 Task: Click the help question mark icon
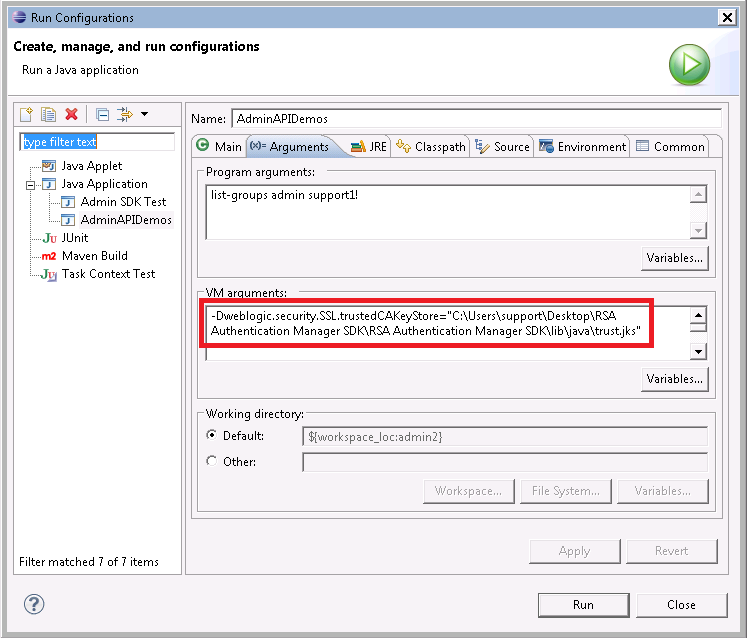point(34,604)
